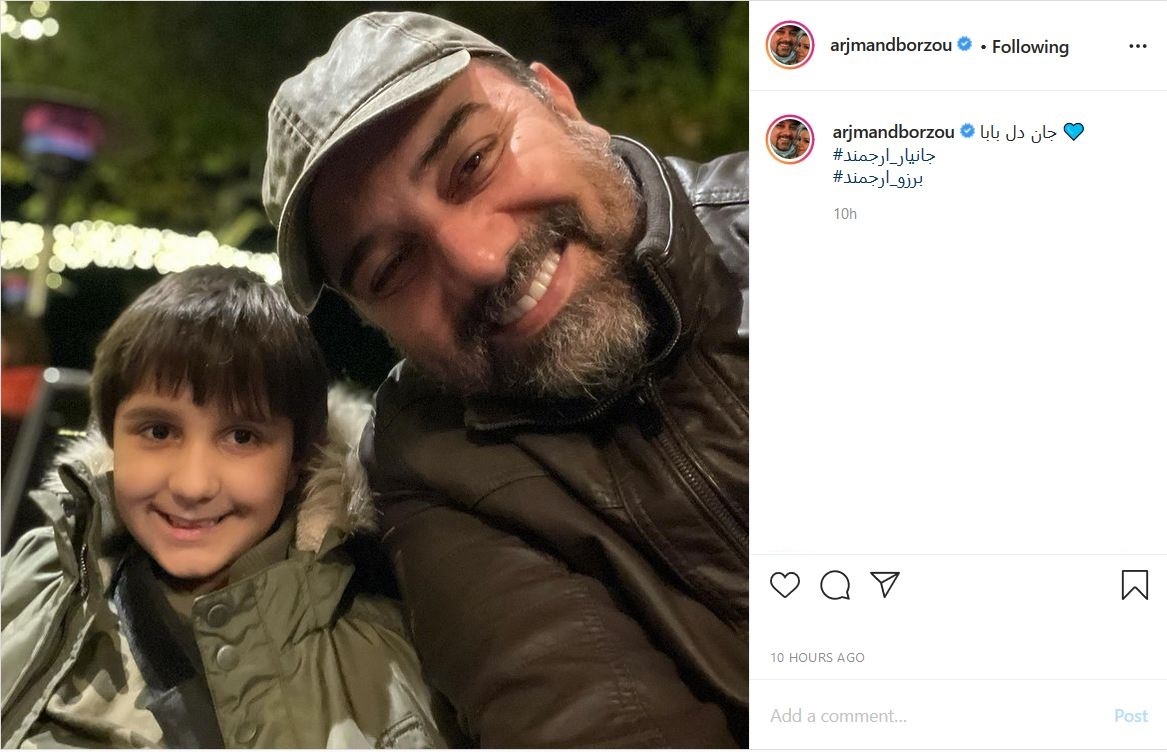Open comments via speech bubble icon
Screen dimensions: 1167x752
pyautogui.click(x=835, y=585)
